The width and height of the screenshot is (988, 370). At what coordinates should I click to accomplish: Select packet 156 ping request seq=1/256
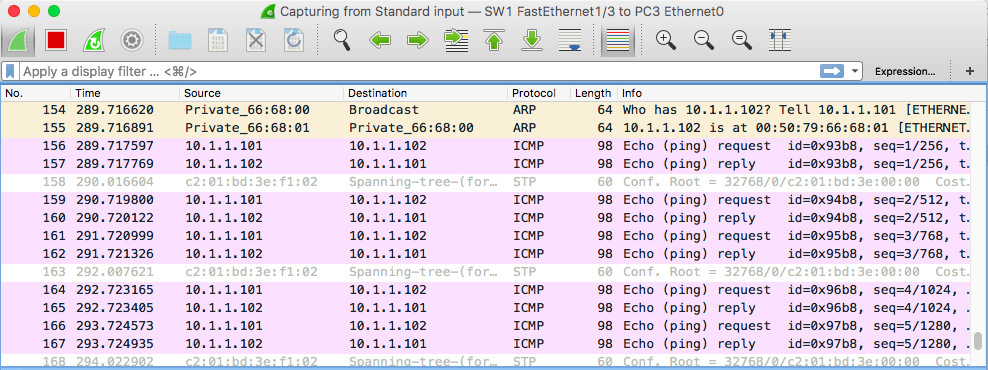pyautogui.click(x=485, y=146)
